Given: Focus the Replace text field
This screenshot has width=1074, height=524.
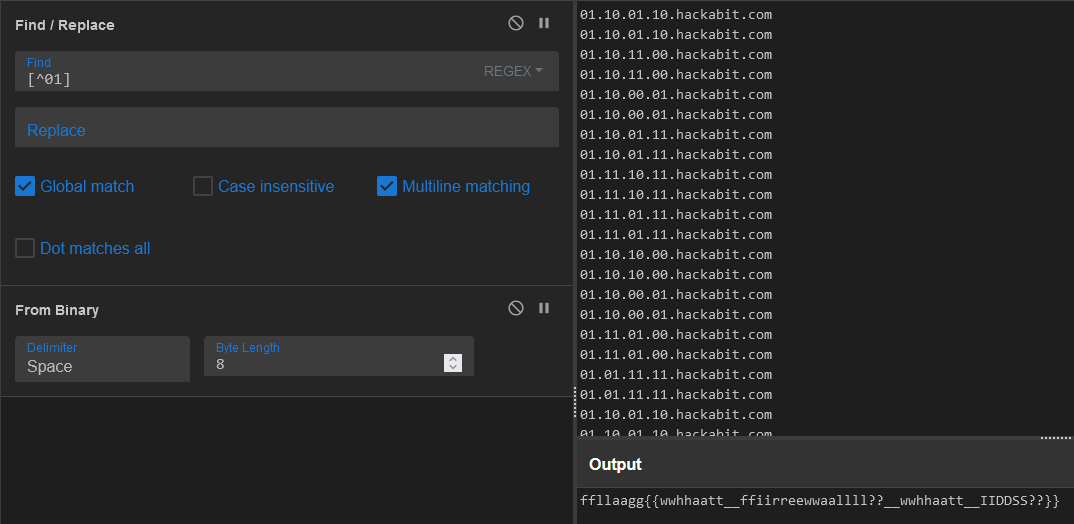Looking at the screenshot, I should [286, 129].
